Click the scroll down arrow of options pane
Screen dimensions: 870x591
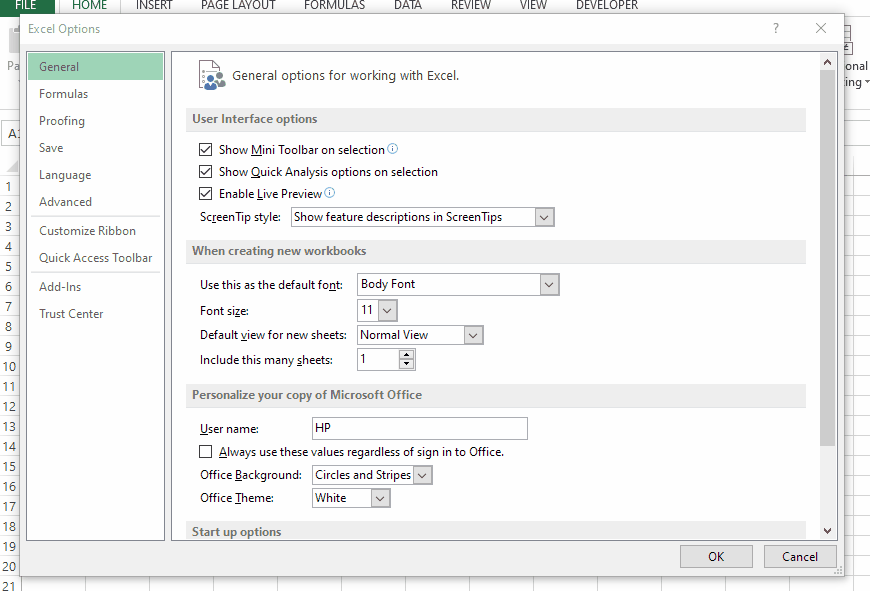827,531
